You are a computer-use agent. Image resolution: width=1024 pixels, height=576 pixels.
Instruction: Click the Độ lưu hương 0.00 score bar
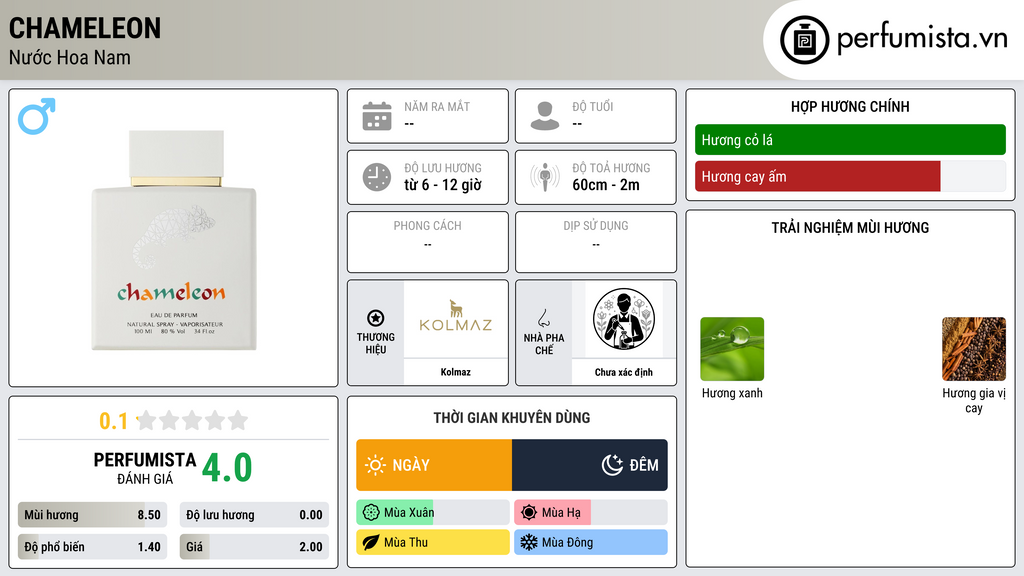(254, 515)
